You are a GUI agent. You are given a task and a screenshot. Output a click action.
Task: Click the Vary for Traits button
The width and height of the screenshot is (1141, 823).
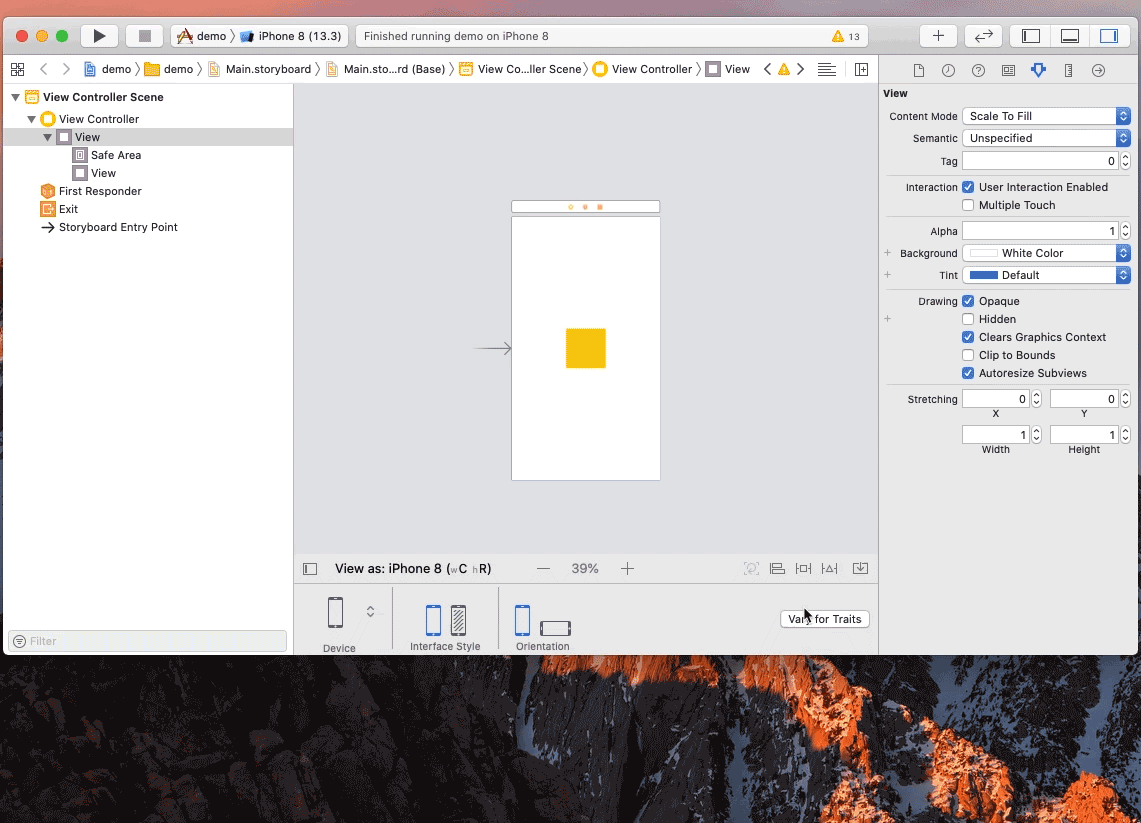click(824, 619)
